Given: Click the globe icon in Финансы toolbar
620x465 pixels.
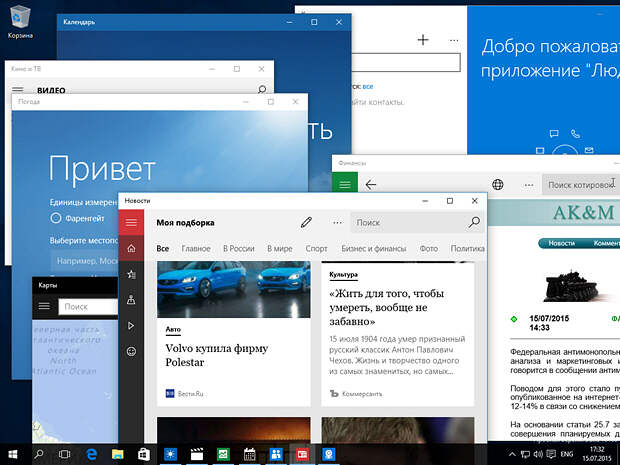Looking at the screenshot, I should pos(497,184).
